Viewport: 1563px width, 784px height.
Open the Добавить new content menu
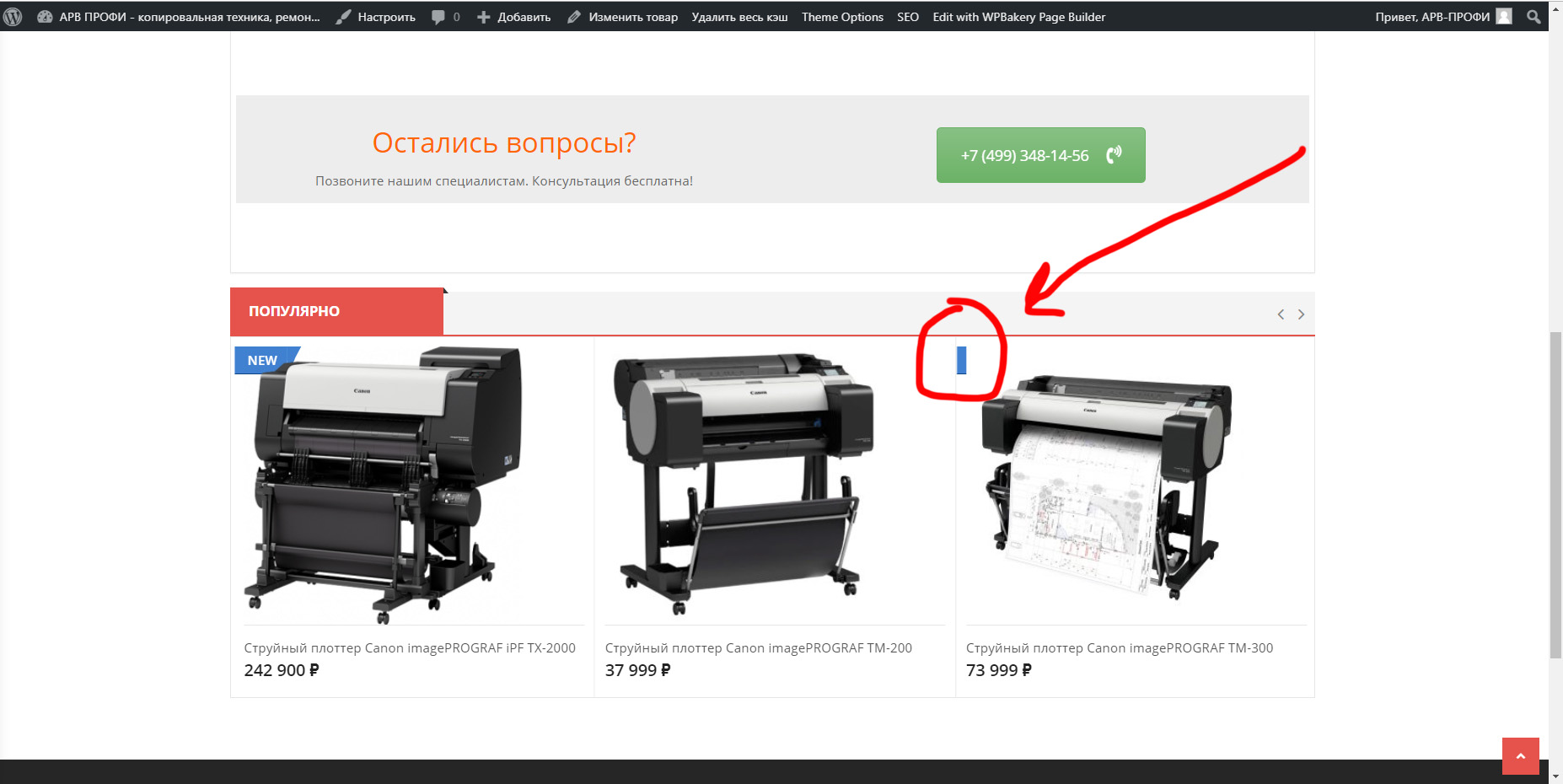[513, 17]
